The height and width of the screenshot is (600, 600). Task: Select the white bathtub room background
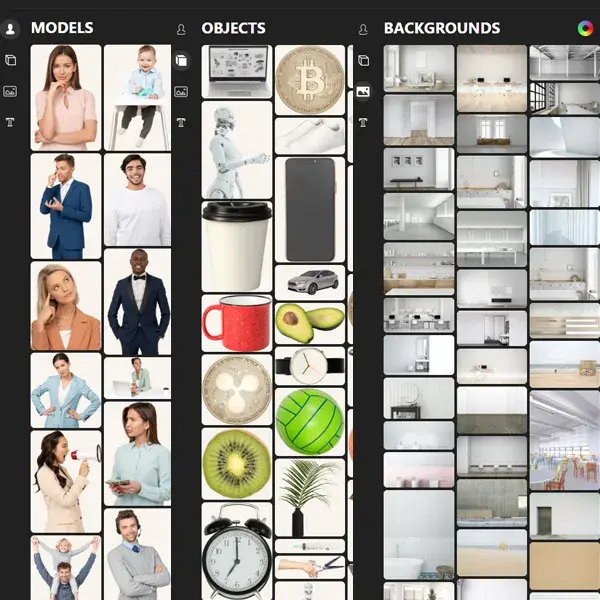click(419, 535)
